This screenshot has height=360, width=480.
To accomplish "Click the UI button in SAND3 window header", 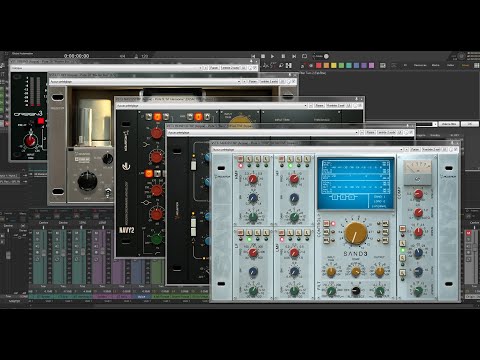I will point(443,149).
